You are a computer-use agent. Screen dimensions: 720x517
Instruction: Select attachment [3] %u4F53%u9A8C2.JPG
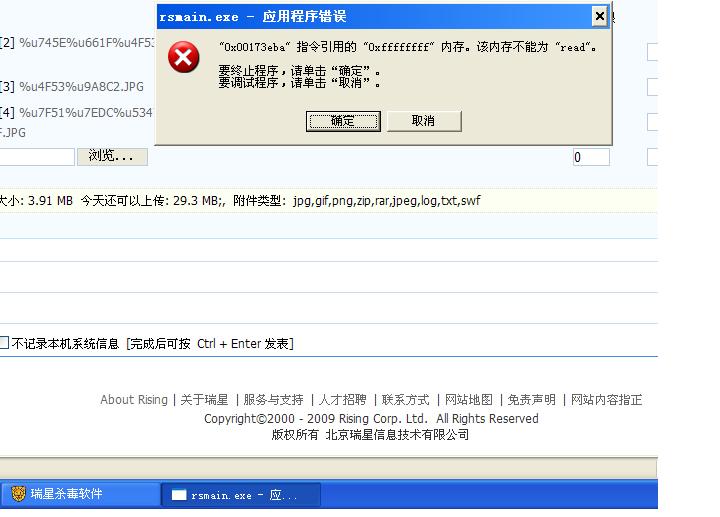tap(72, 86)
